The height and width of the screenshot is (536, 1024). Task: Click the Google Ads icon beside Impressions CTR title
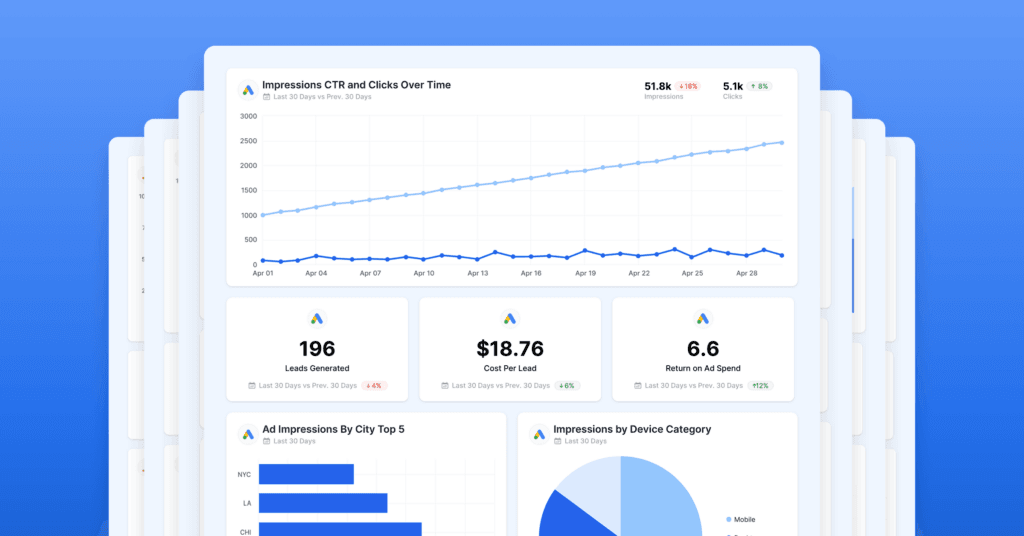[x=248, y=90]
